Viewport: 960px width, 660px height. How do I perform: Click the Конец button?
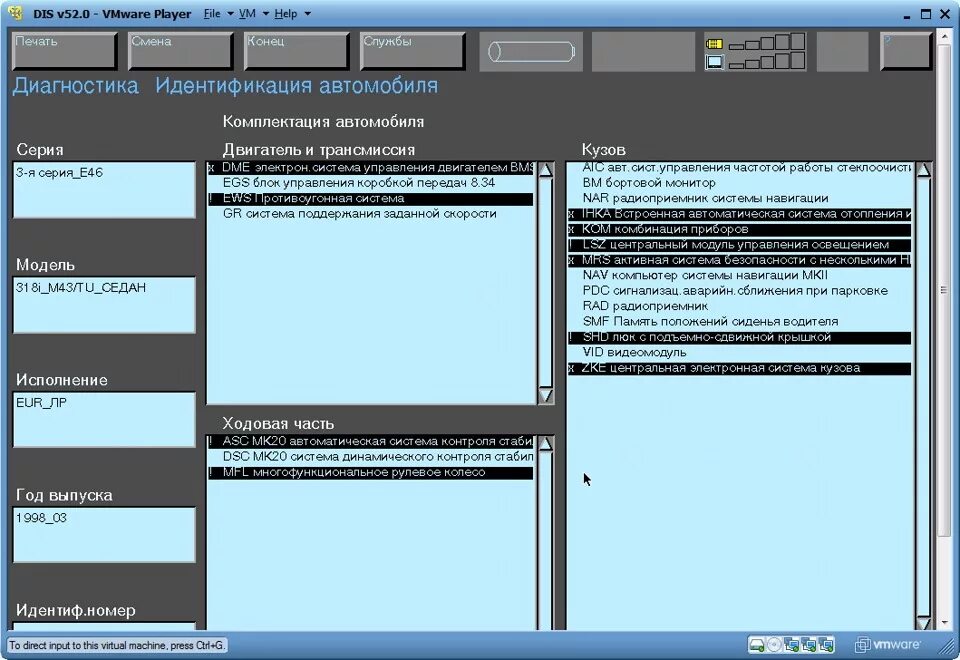click(296, 51)
